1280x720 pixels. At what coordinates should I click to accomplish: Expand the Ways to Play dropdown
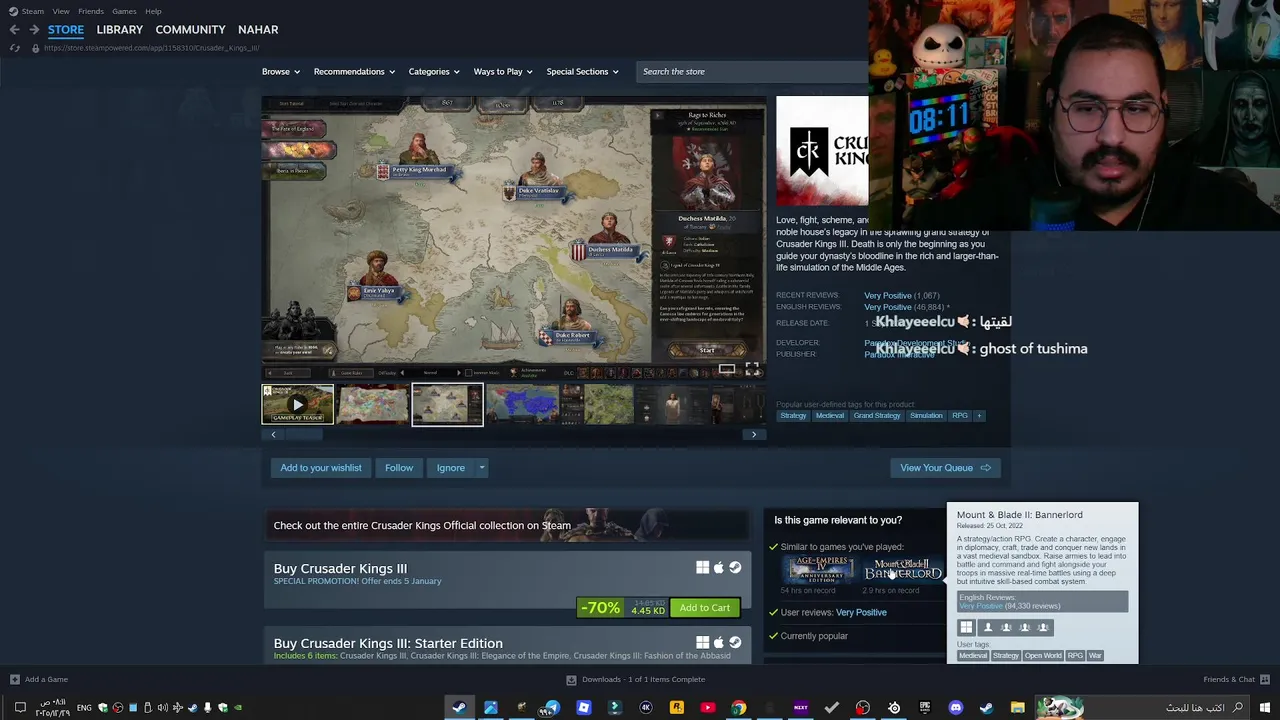pyautogui.click(x=502, y=71)
